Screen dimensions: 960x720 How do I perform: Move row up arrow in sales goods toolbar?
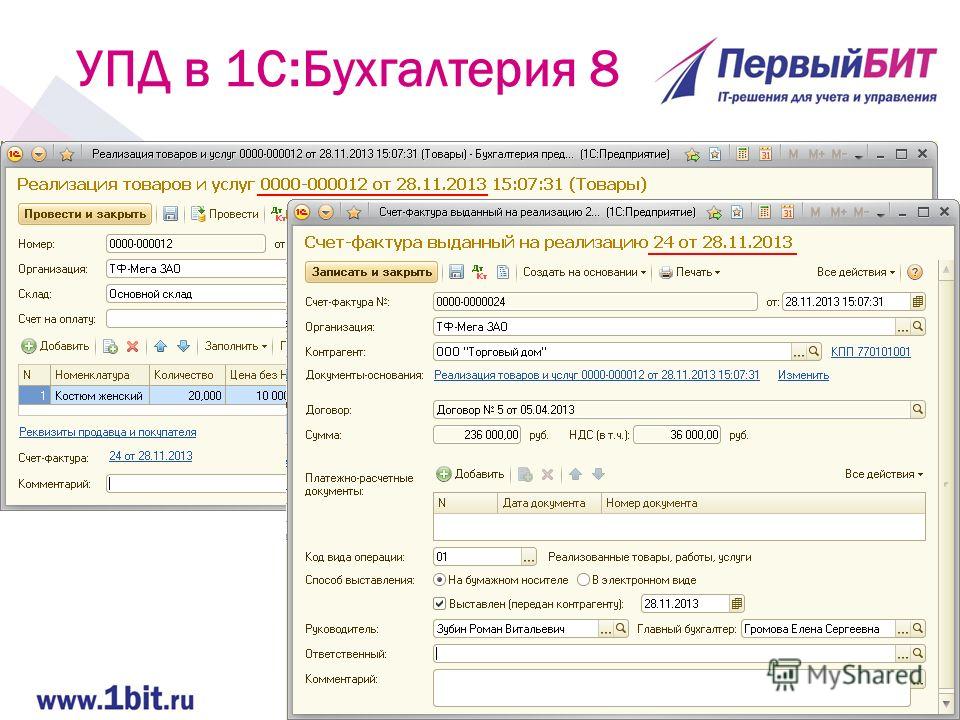(160, 347)
